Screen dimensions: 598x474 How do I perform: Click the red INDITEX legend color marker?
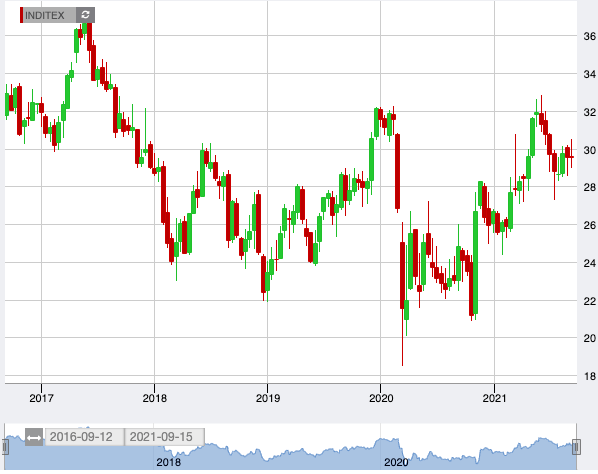point(21,15)
